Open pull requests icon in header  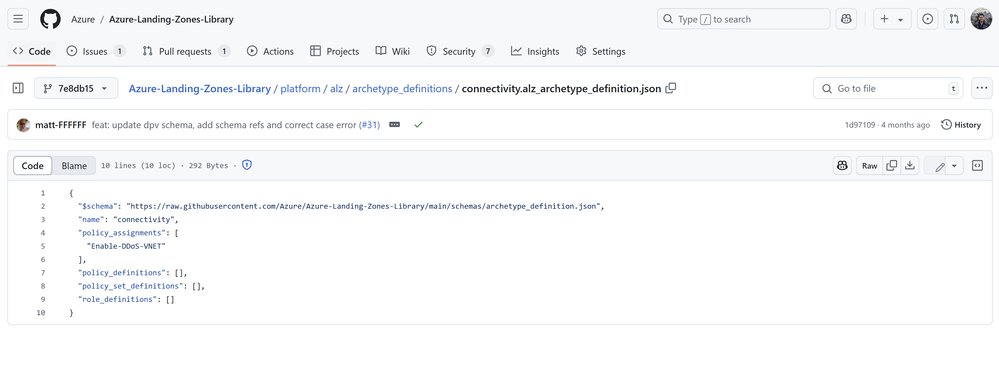[x=954, y=19]
